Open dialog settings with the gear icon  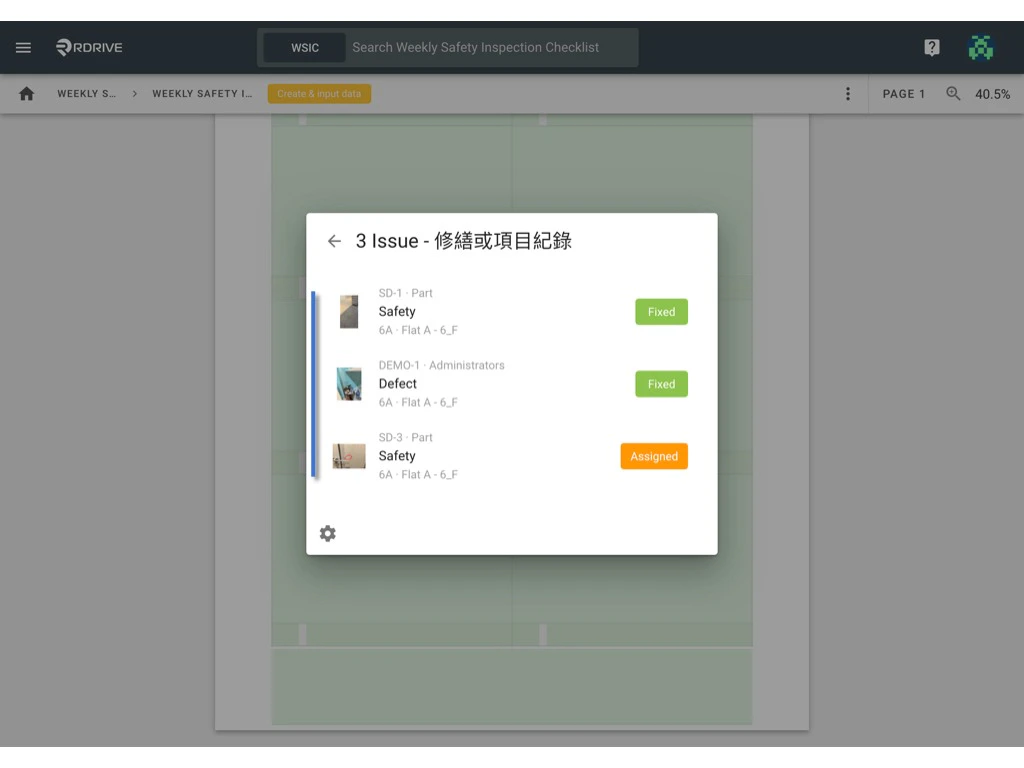pyautogui.click(x=327, y=533)
